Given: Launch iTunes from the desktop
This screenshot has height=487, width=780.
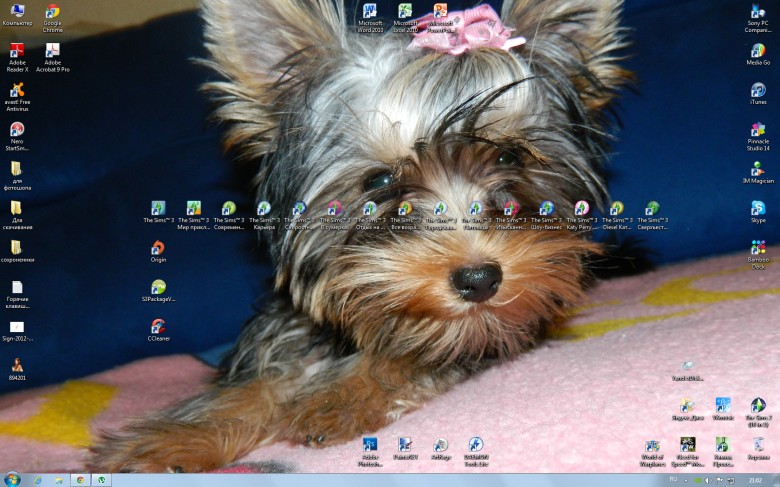Looking at the screenshot, I should [x=758, y=90].
